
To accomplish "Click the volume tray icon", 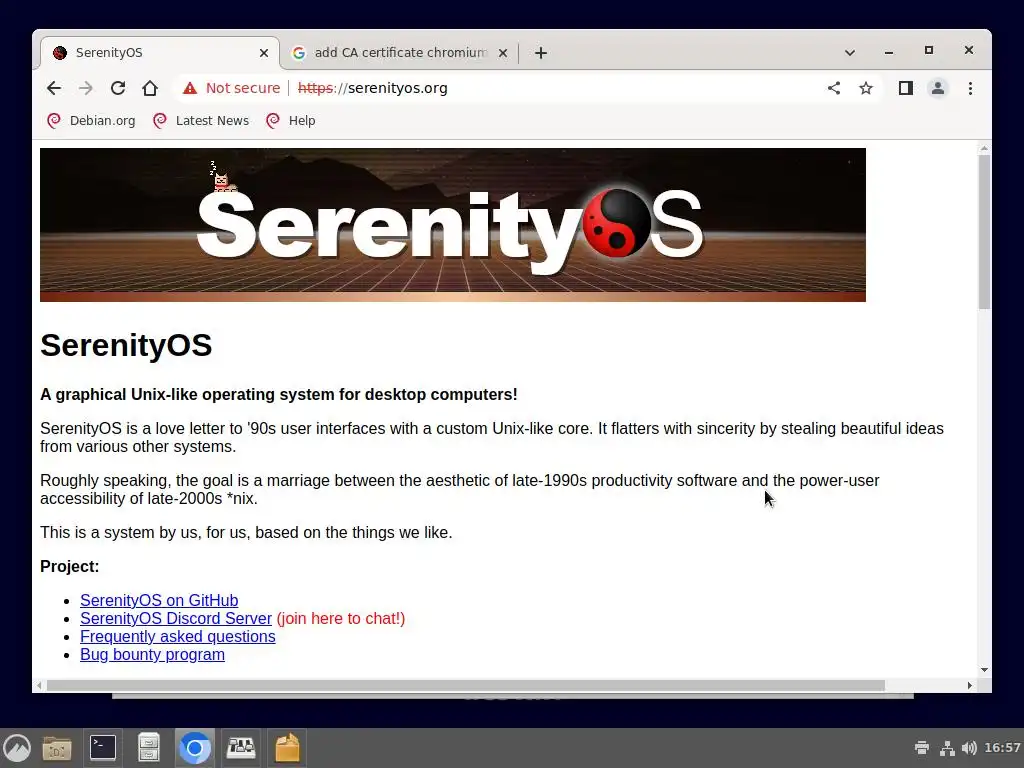I will click(969, 748).
